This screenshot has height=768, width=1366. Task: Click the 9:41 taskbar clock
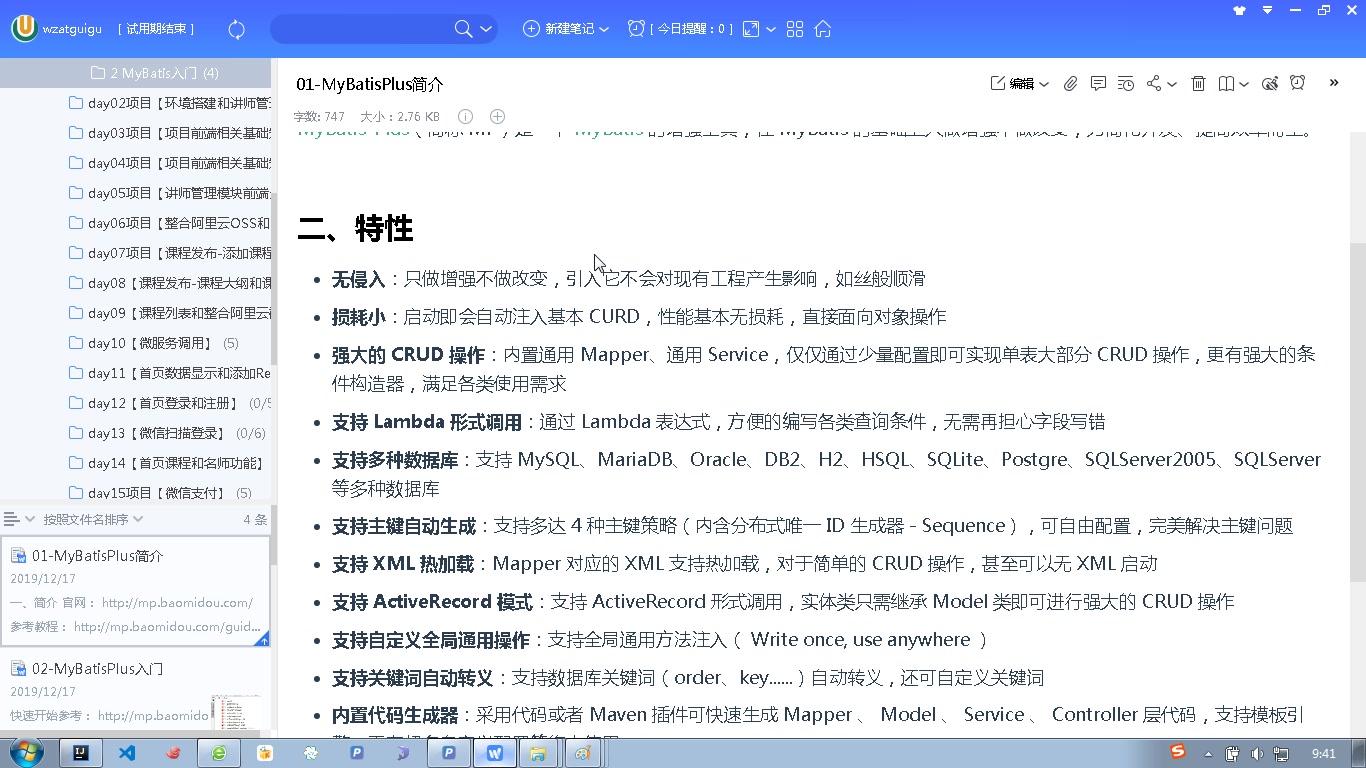tap(1324, 753)
